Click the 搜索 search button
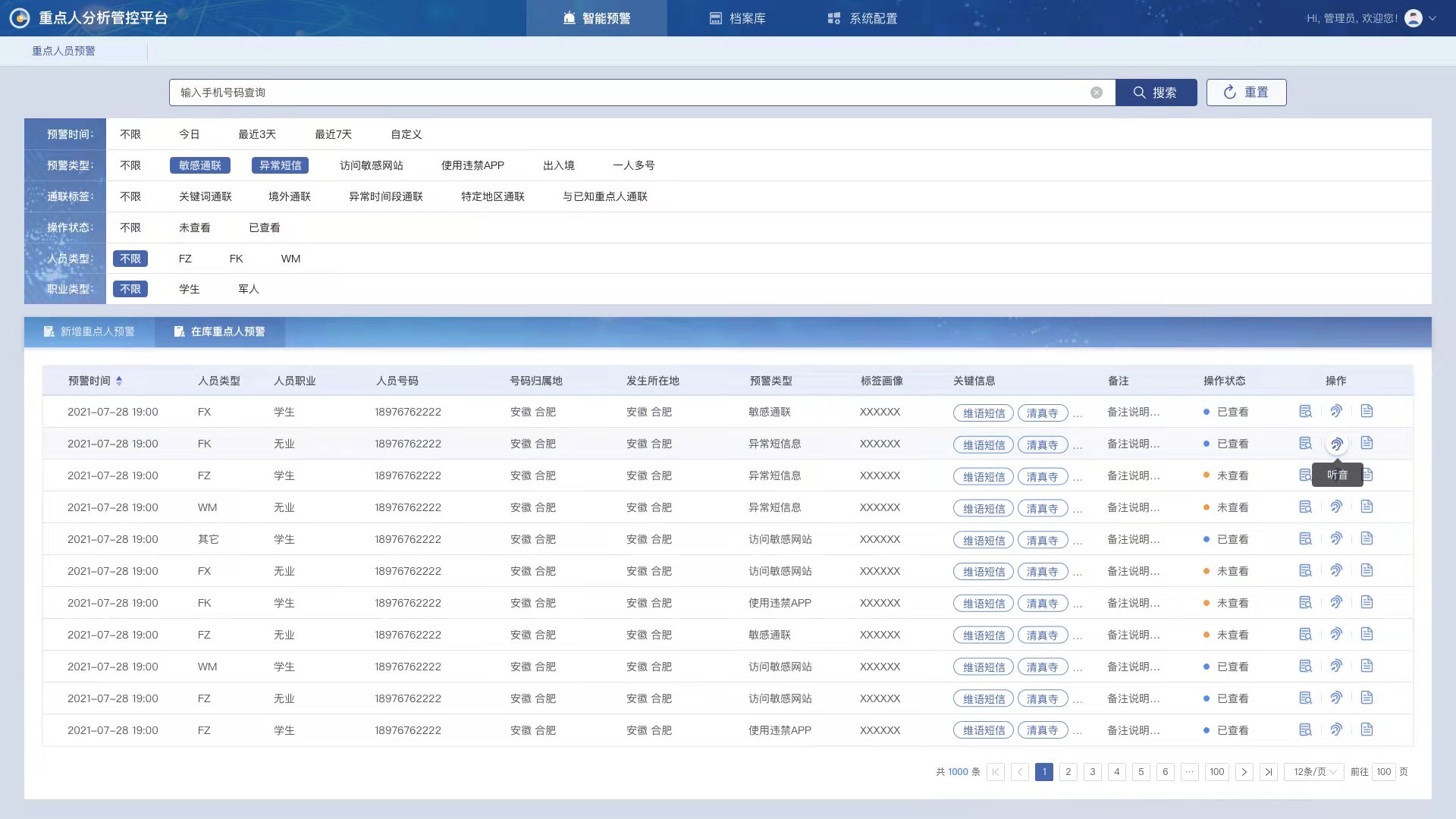Image resolution: width=1456 pixels, height=819 pixels. [x=1156, y=93]
